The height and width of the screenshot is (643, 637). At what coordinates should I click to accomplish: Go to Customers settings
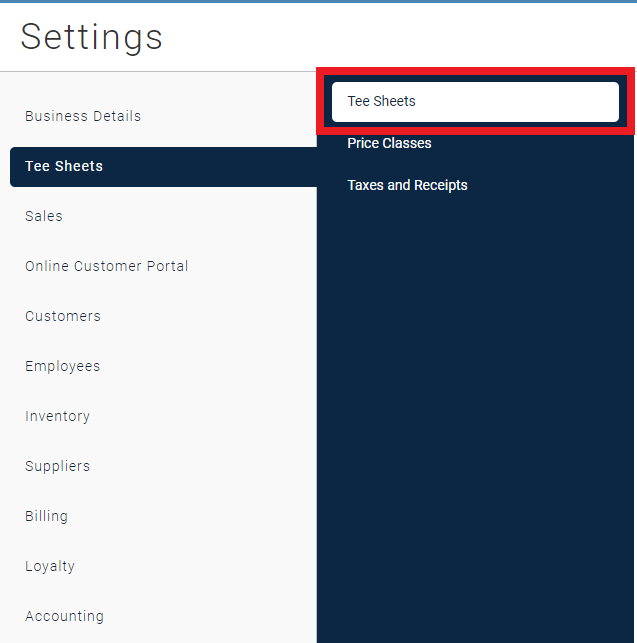point(63,316)
